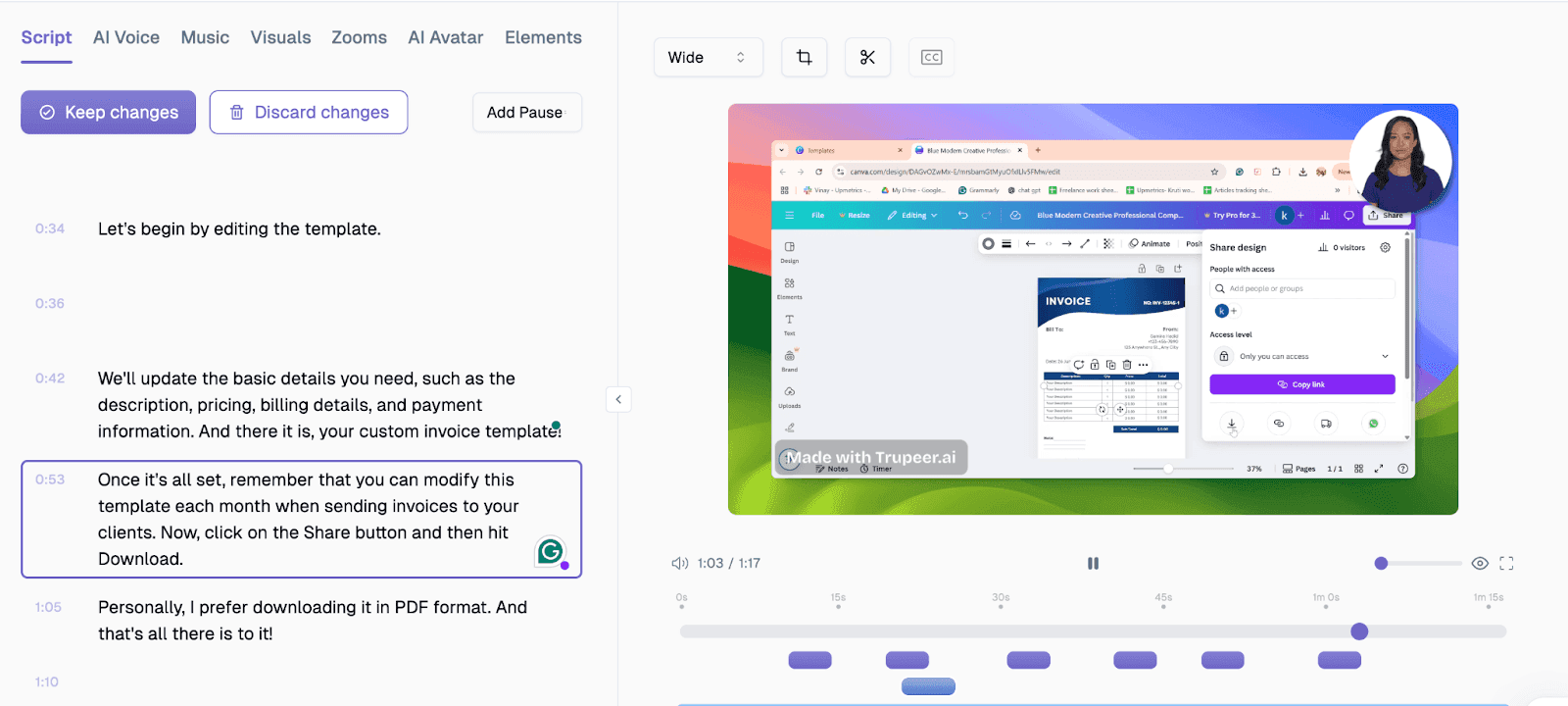Toggle the eye visibility icon beside the zoom slider
Screen dimensions: 1568x706
pos(1480,563)
